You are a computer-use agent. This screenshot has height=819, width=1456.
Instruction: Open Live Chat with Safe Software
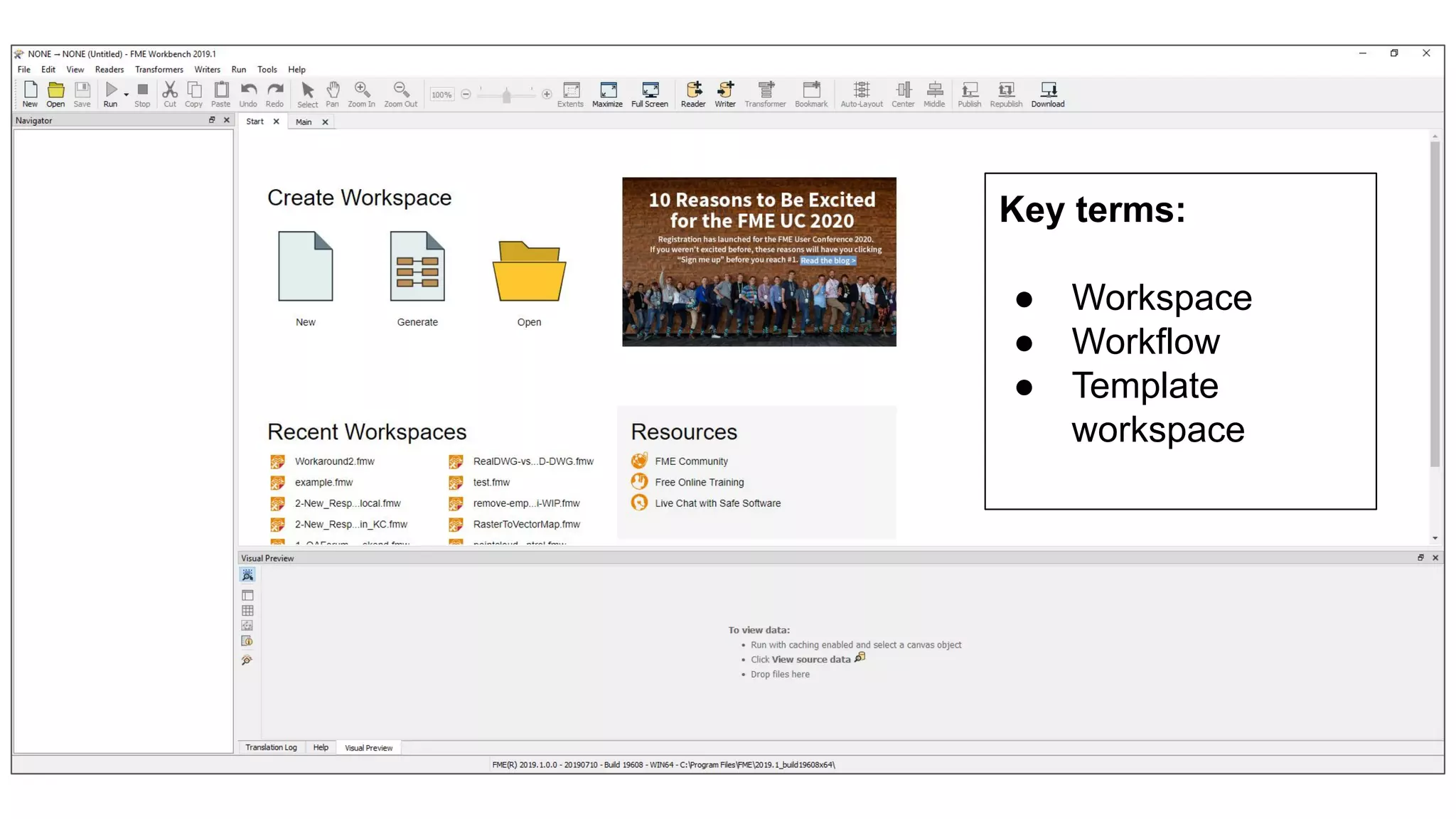point(717,503)
